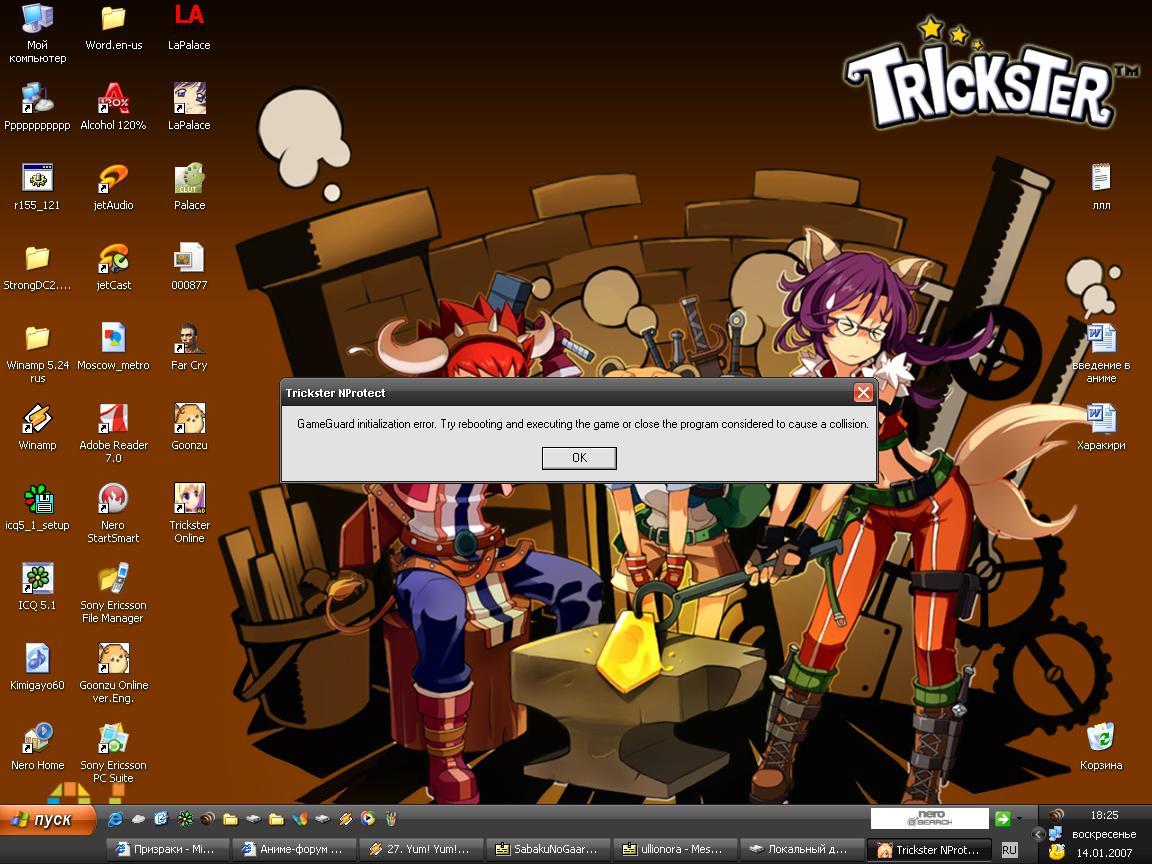Launch ICQ flower icon in Quick Launch
The height and width of the screenshot is (864, 1152).
pos(184,818)
